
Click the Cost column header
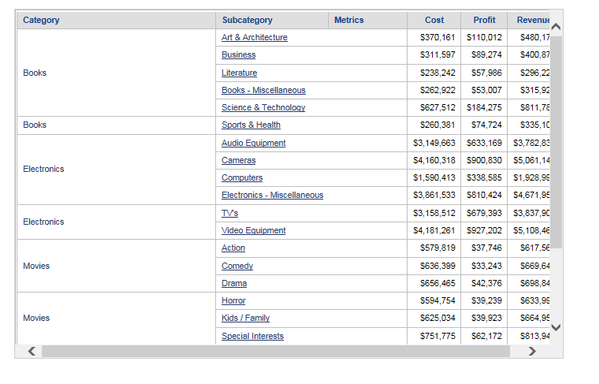pos(434,20)
